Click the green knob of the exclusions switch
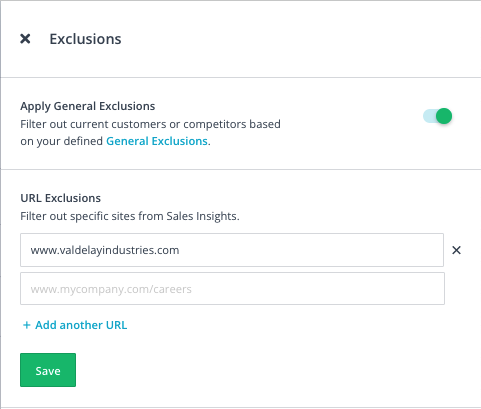Screen dimensions: 481x409 444,116
